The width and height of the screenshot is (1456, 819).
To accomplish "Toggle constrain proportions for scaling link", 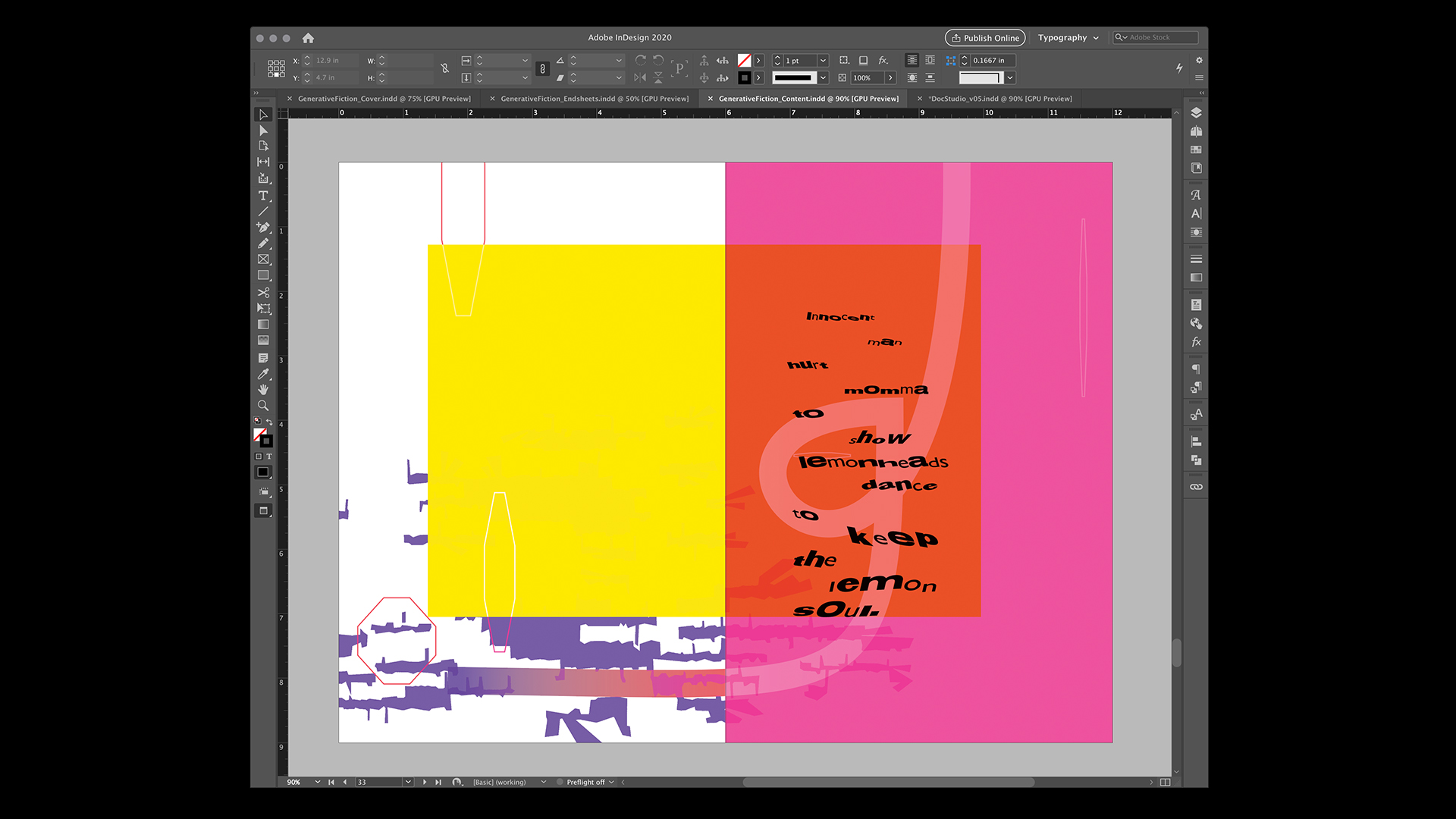I will [x=542, y=69].
